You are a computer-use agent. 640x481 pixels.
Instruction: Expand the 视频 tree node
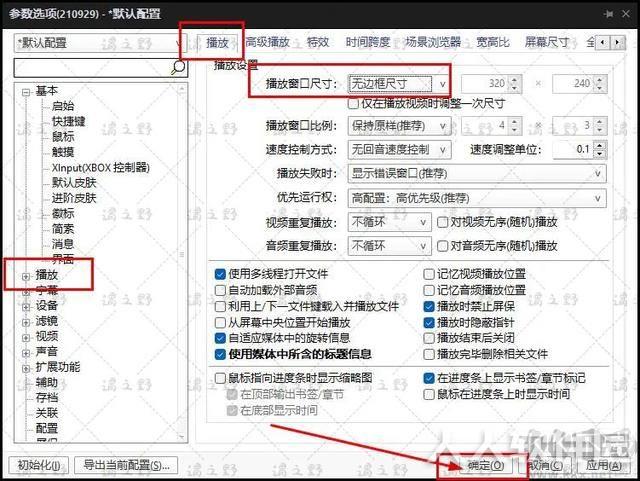click(x=26, y=338)
